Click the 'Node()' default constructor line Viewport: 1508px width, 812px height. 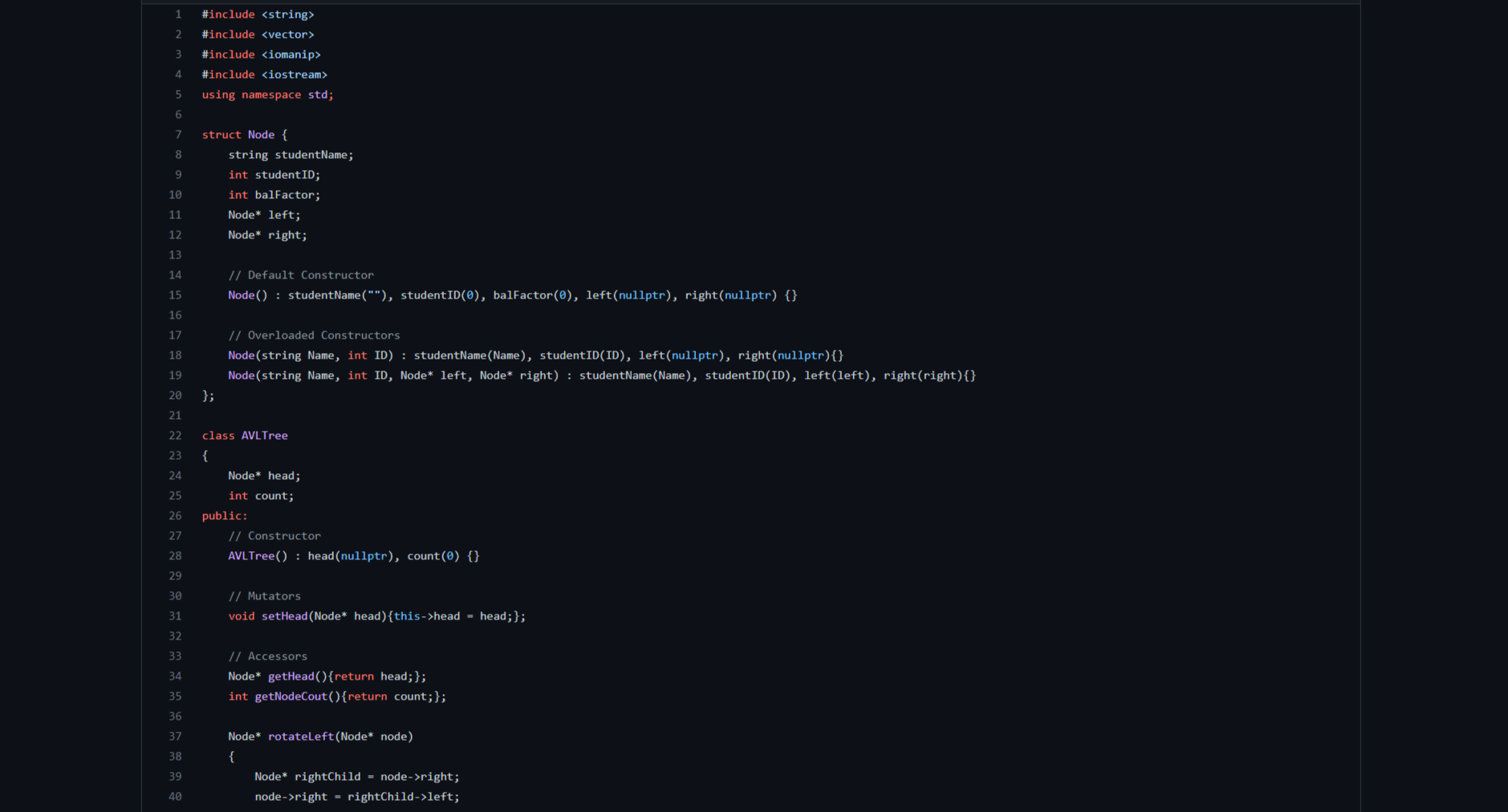[512, 295]
